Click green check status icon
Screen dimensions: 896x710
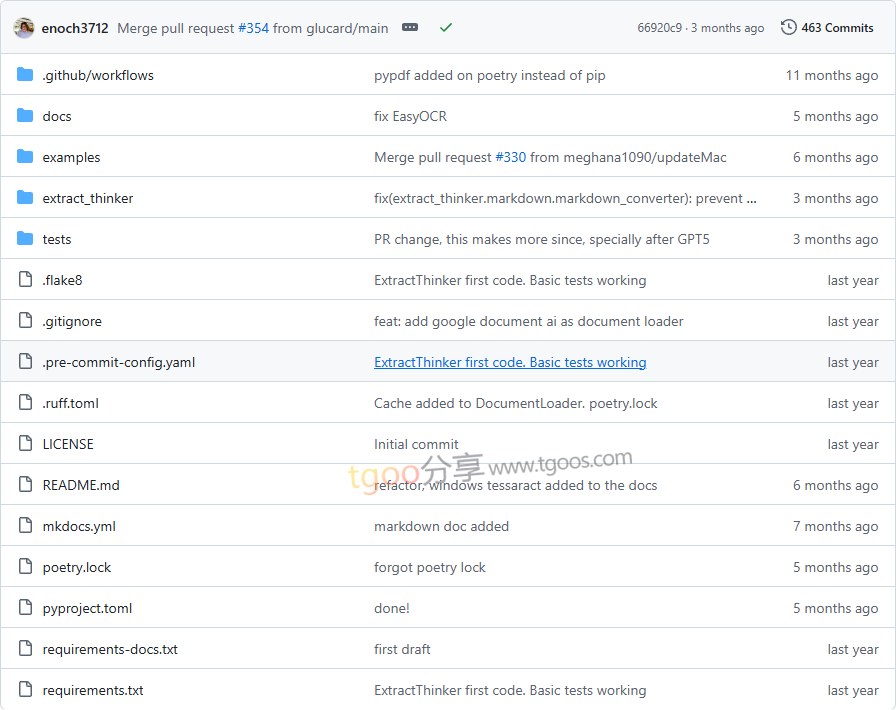pos(446,28)
